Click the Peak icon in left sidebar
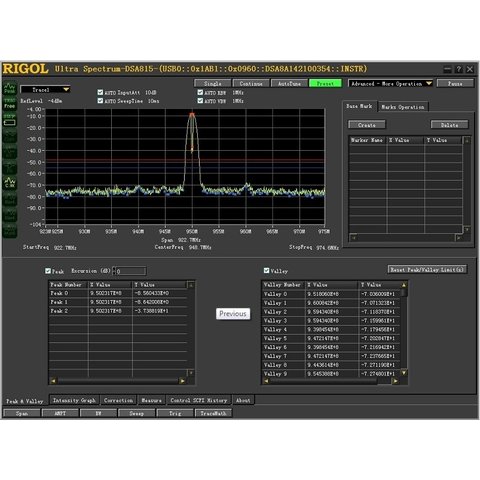The height and width of the screenshot is (480, 480). click(9, 89)
